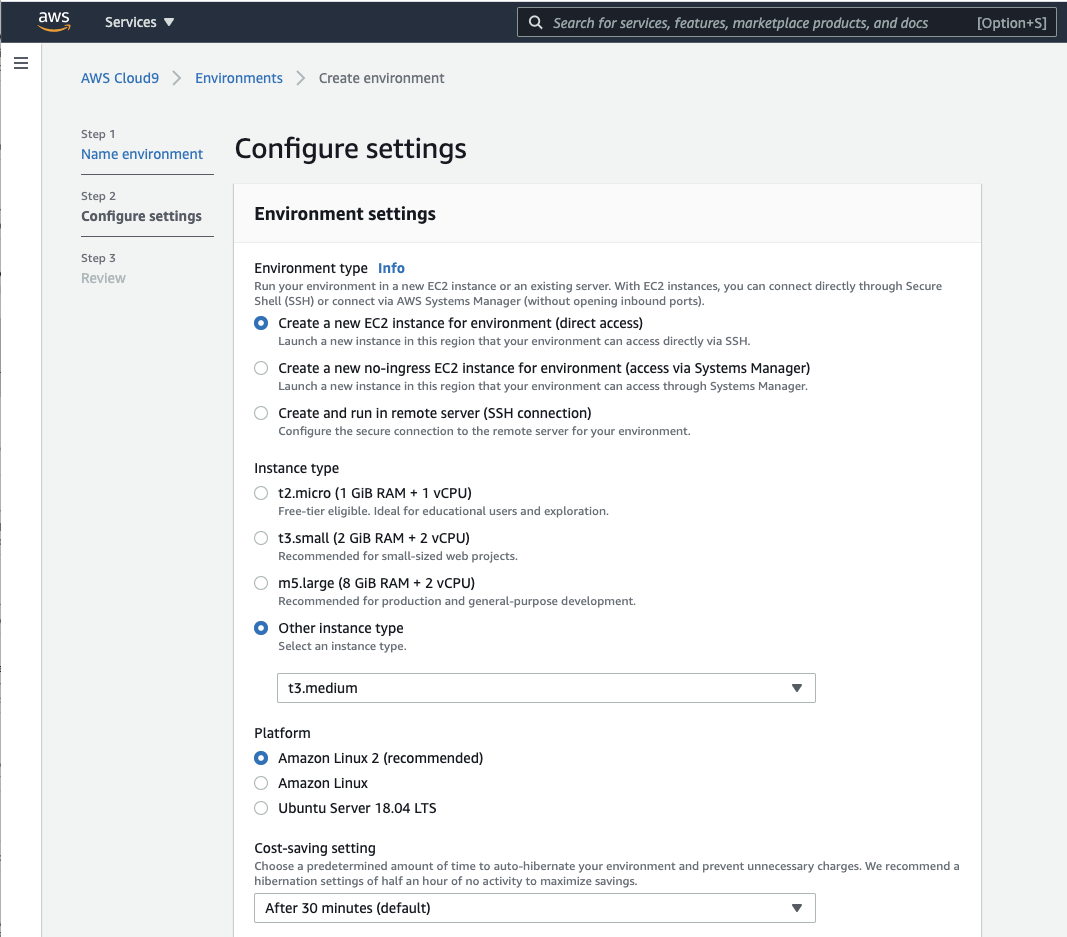The height and width of the screenshot is (937, 1067).
Task: Open the Environment type Info link
Action: 391,268
